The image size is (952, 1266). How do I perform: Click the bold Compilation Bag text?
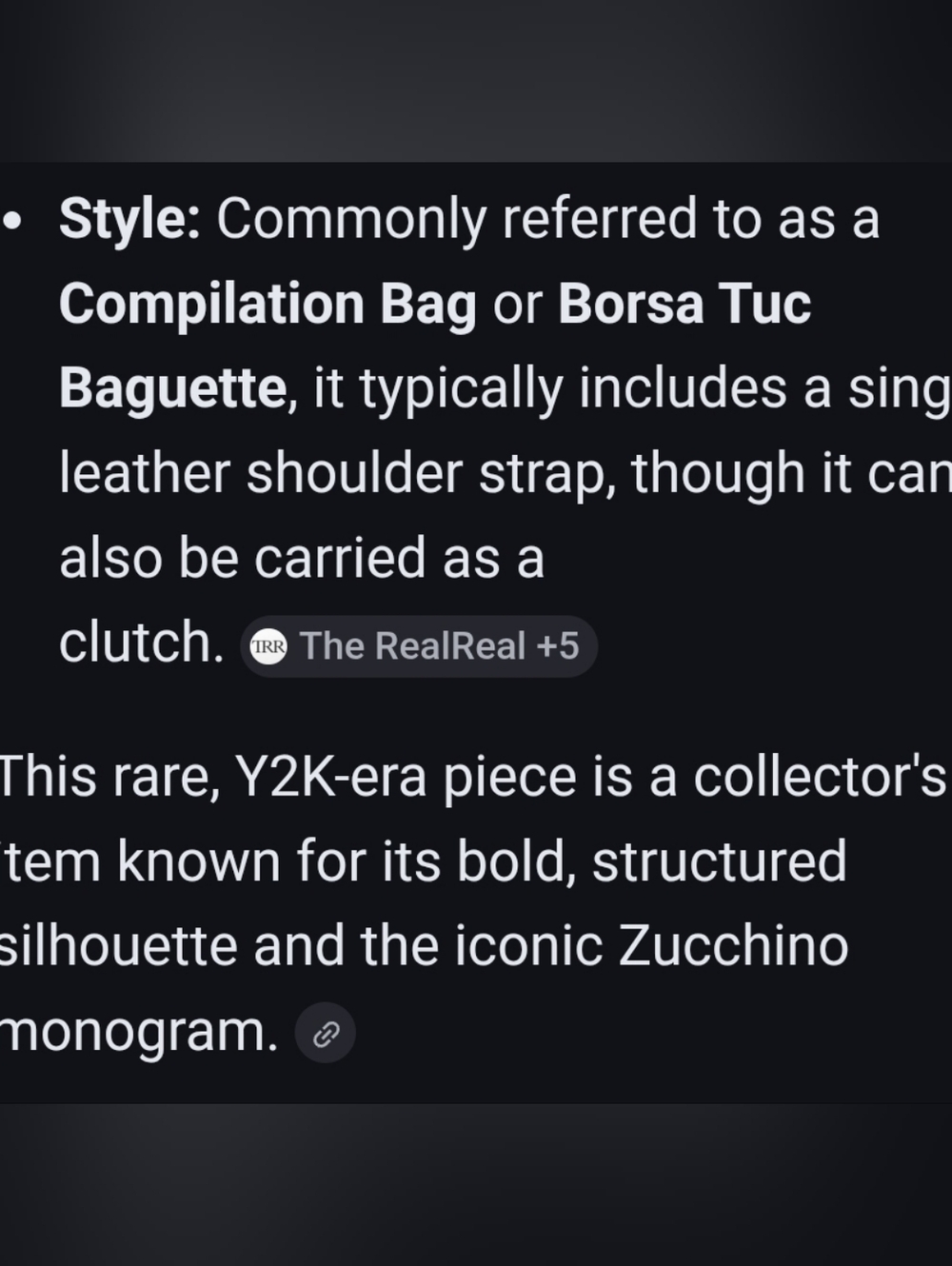tap(268, 304)
